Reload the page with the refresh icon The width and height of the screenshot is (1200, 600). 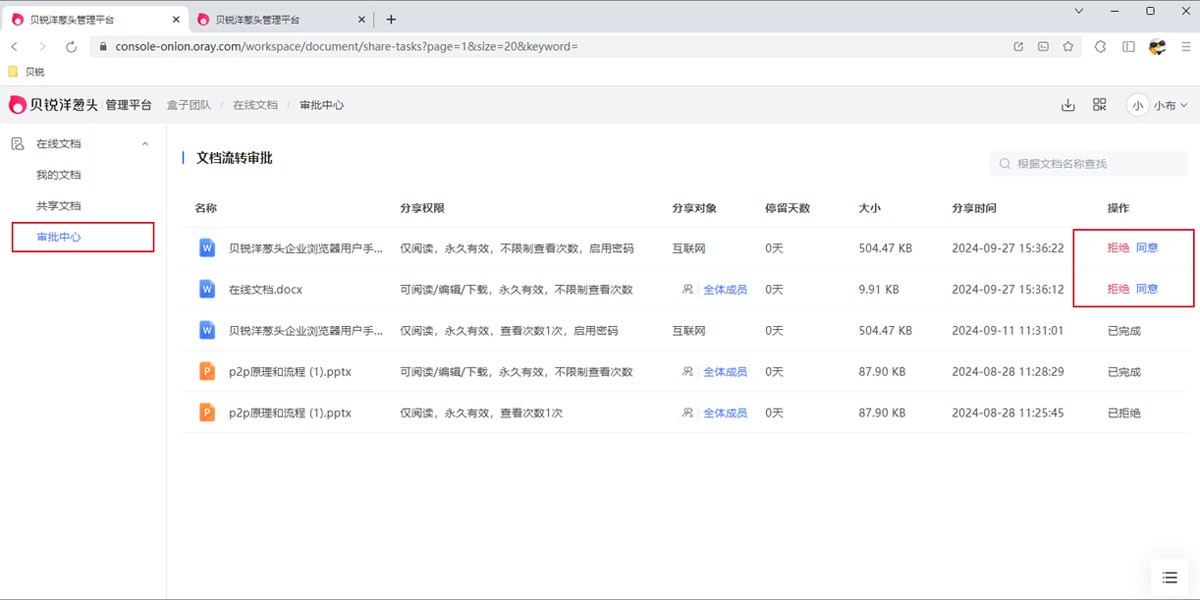(x=71, y=47)
